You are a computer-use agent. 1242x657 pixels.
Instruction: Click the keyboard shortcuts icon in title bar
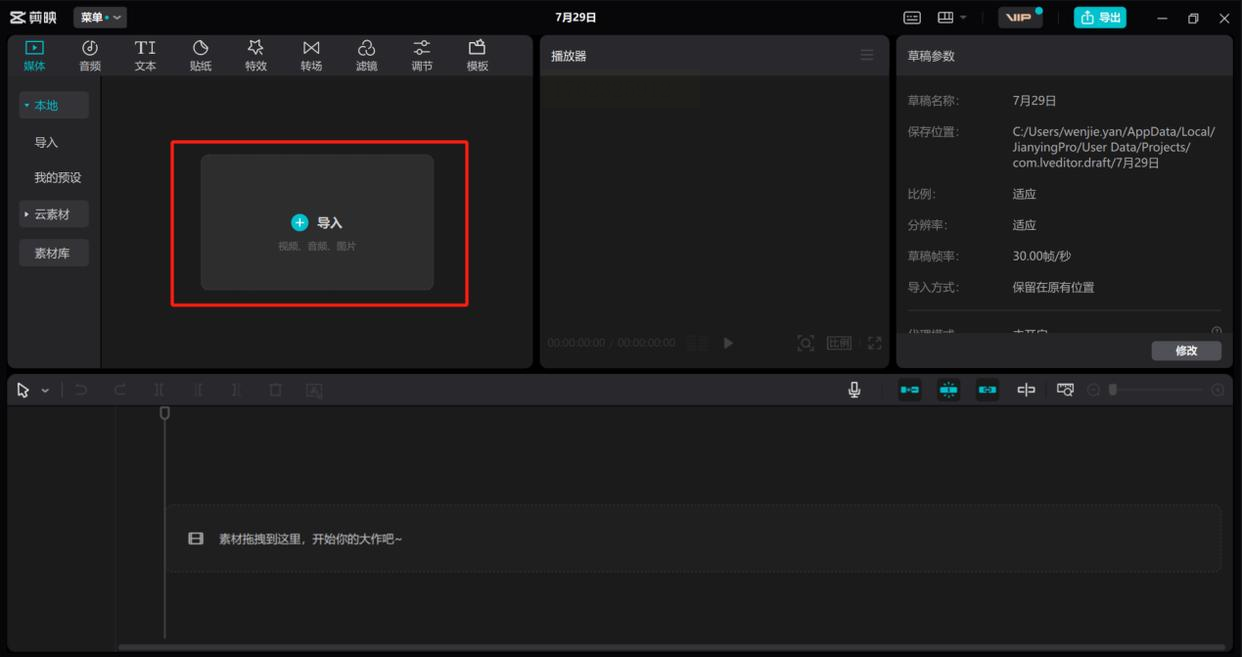pyautogui.click(x=912, y=18)
